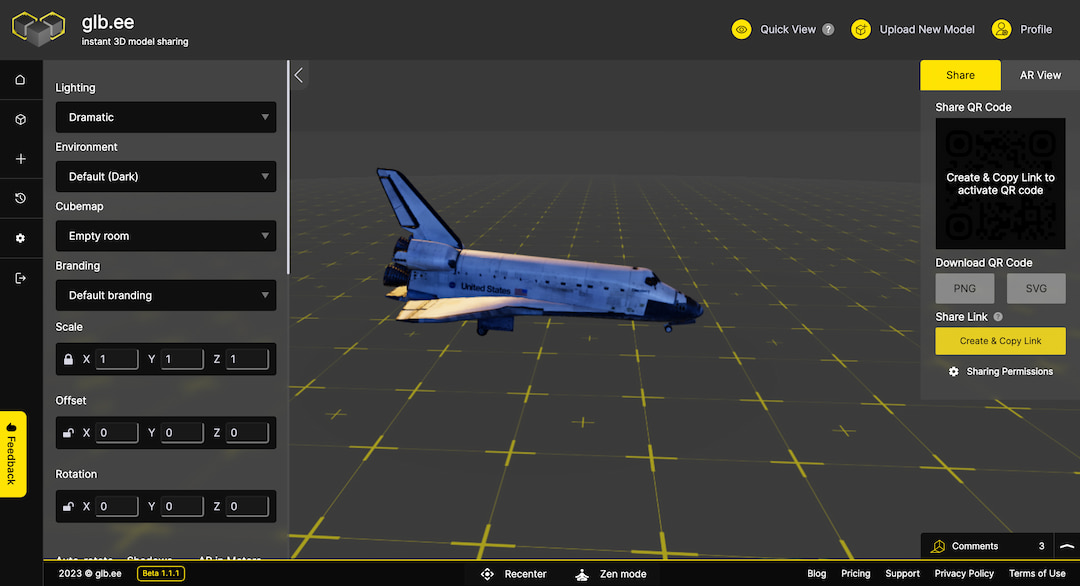The image size is (1080, 586).
Task: Open the 3D cube models icon
Action: tap(20, 120)
